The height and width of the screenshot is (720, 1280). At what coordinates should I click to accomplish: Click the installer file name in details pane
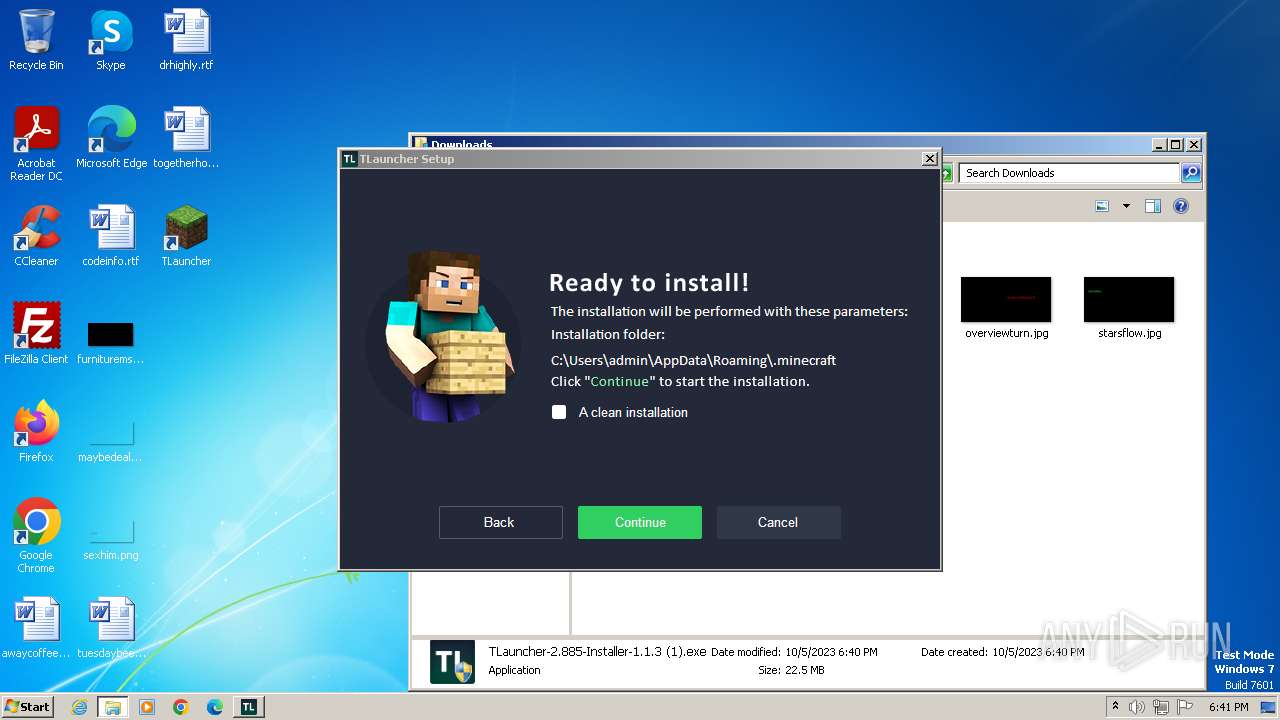pos(597,651)
